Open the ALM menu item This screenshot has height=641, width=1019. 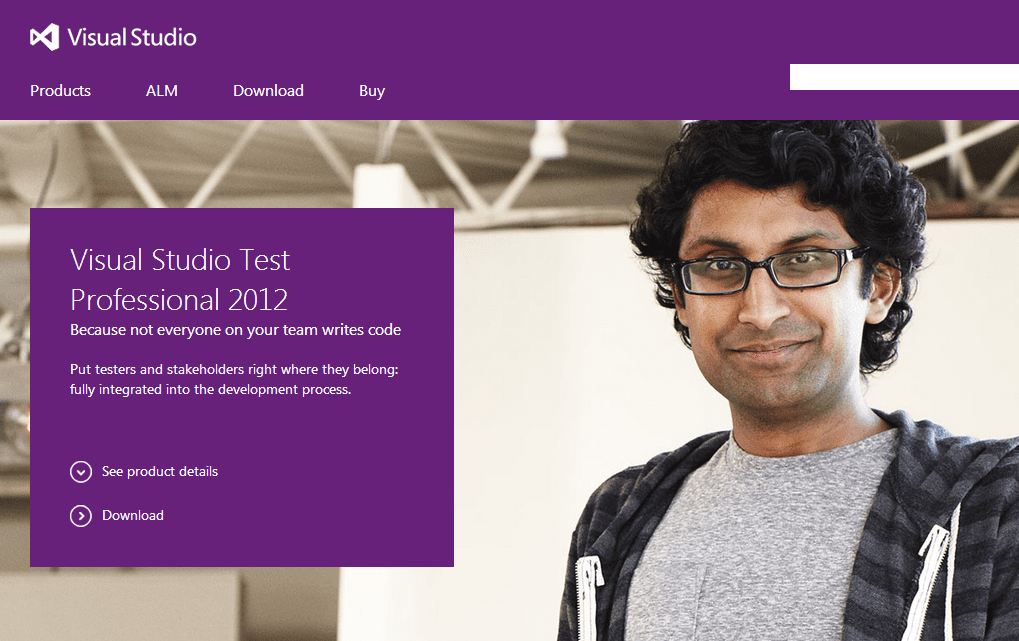point(162,90)
